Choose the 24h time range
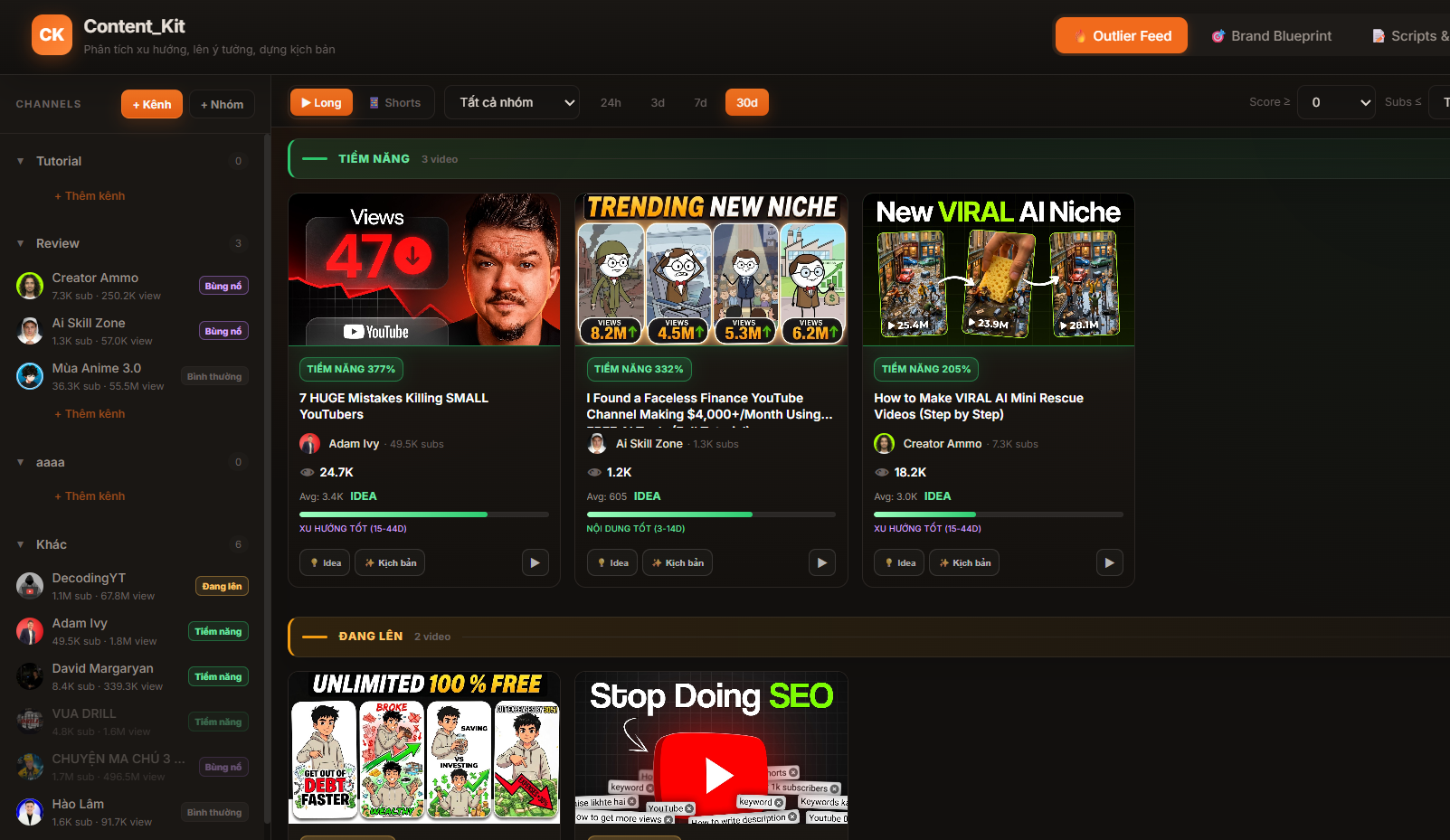The height and width of the screenshot is (840, 1450). [611, 103]
